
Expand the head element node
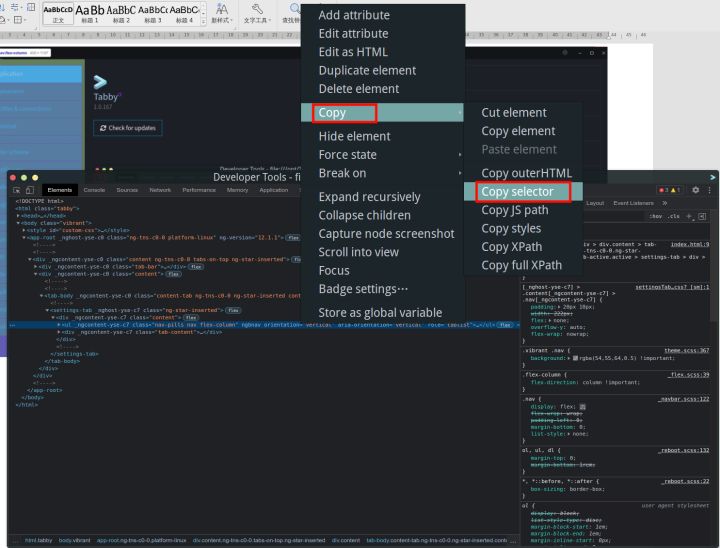click(18, 215)
